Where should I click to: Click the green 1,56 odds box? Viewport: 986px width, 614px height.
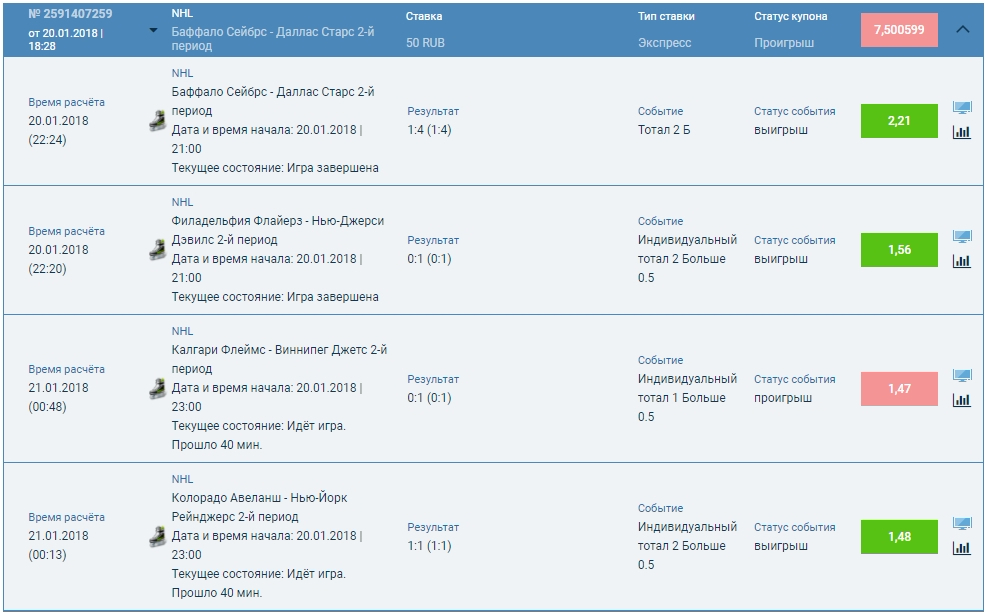click(x=899, y=250)
